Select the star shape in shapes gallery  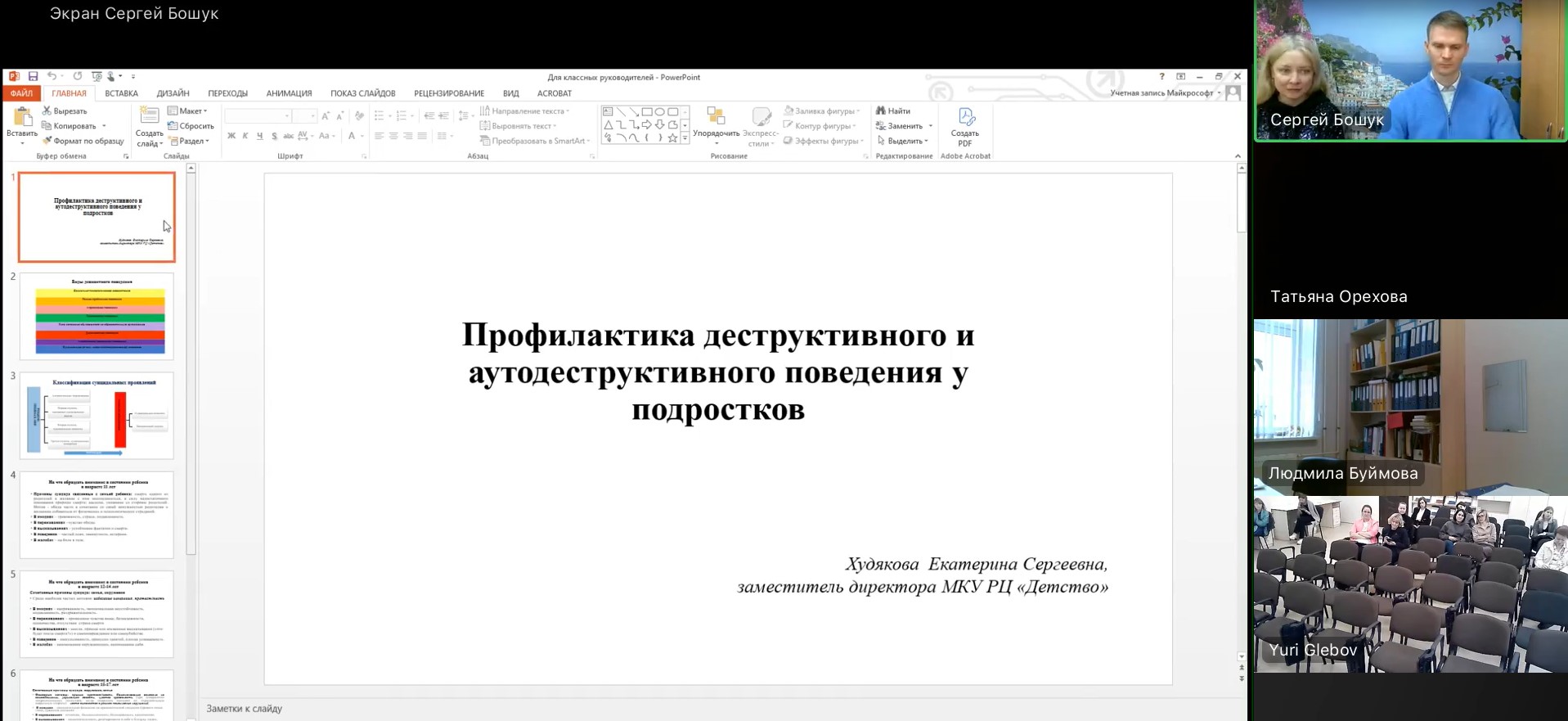(672, 138)
